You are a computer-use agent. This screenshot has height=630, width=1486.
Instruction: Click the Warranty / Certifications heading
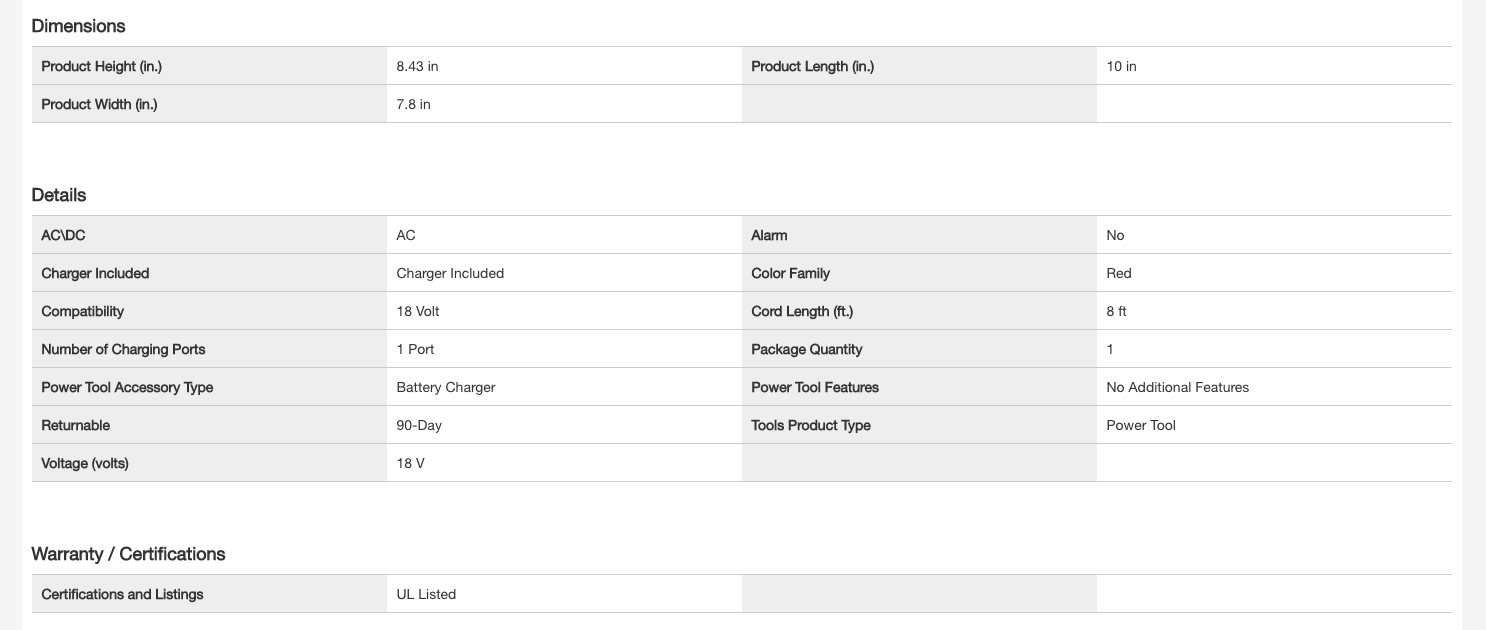(128, 554)
